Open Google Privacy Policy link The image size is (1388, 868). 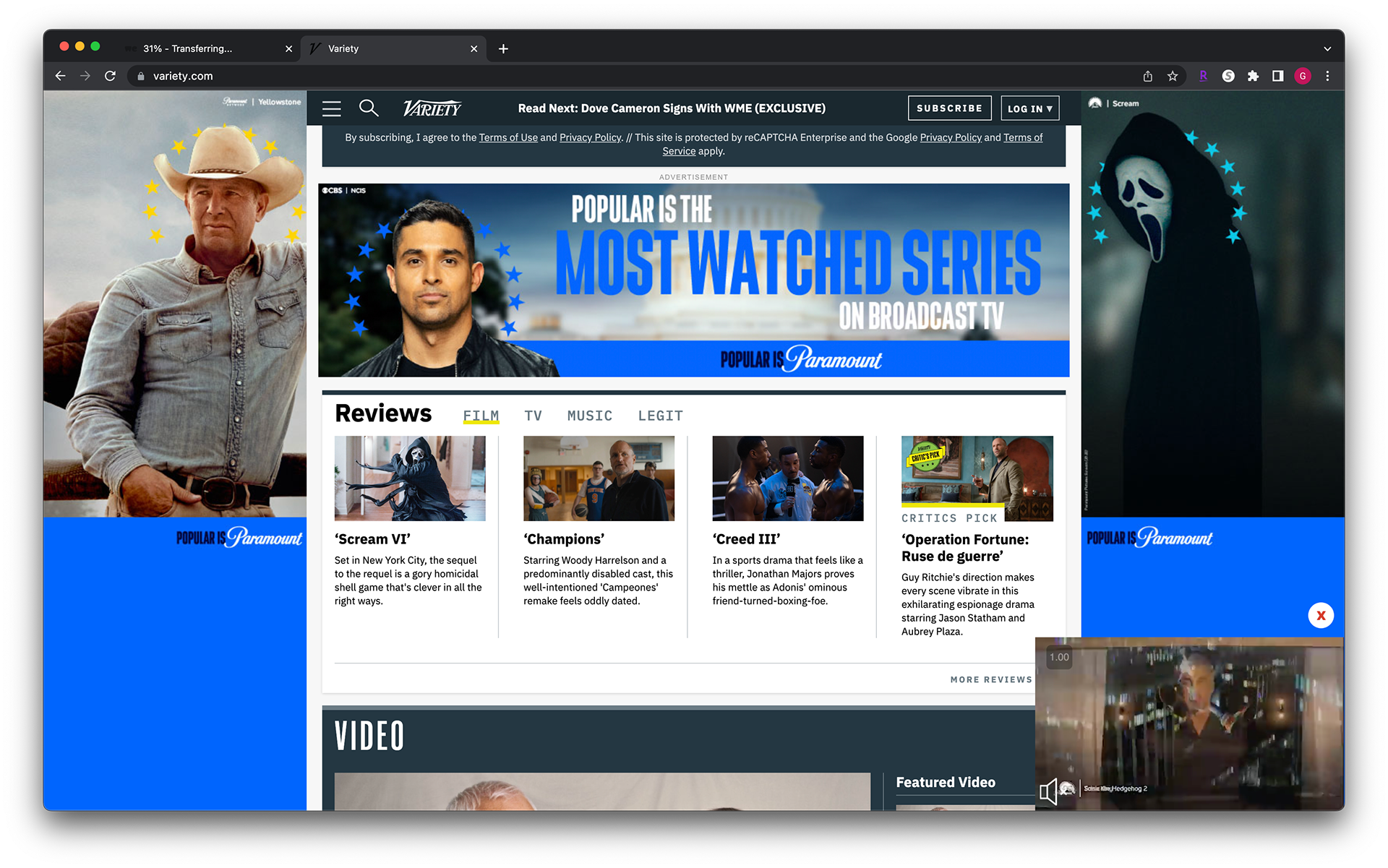[951, 137]
